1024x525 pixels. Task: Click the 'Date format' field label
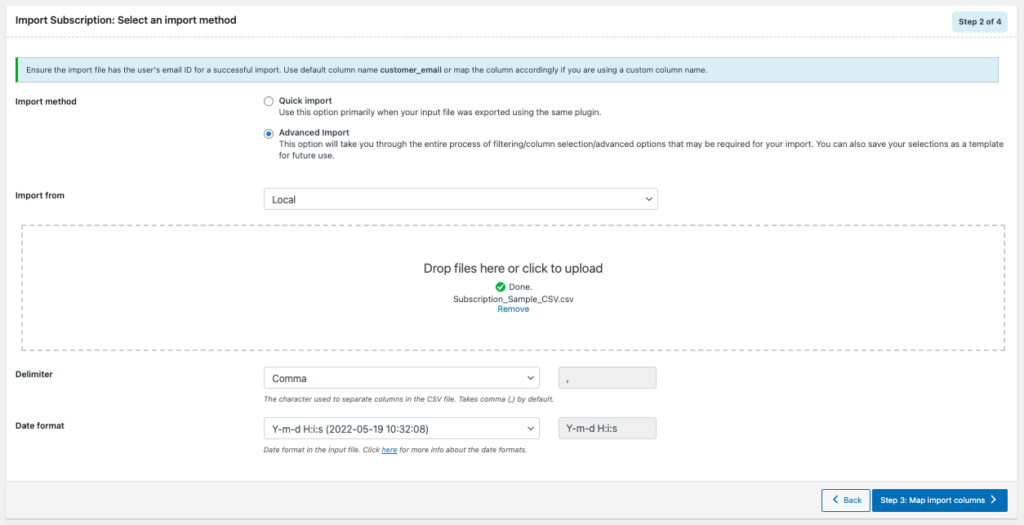click(x=40, y=425)
